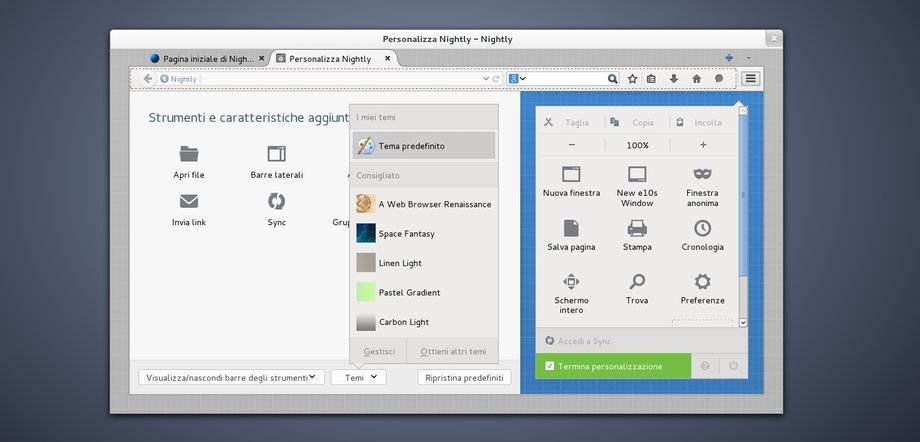Open the search engine dropdown arrow
Image resolution: width=920 pixels, height=442 pixels.
(x=523, y=79)
